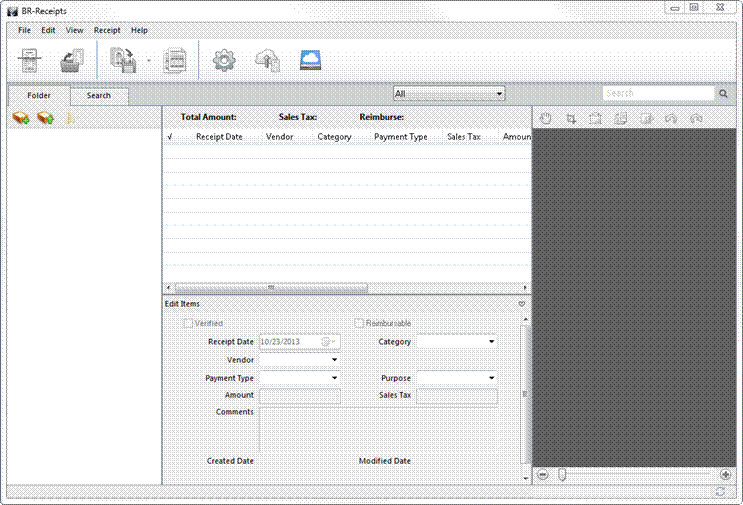Viewport: 743px width, 505px height.
Task: Select the crop tool in viewer
Action: (x=571, y=118)
